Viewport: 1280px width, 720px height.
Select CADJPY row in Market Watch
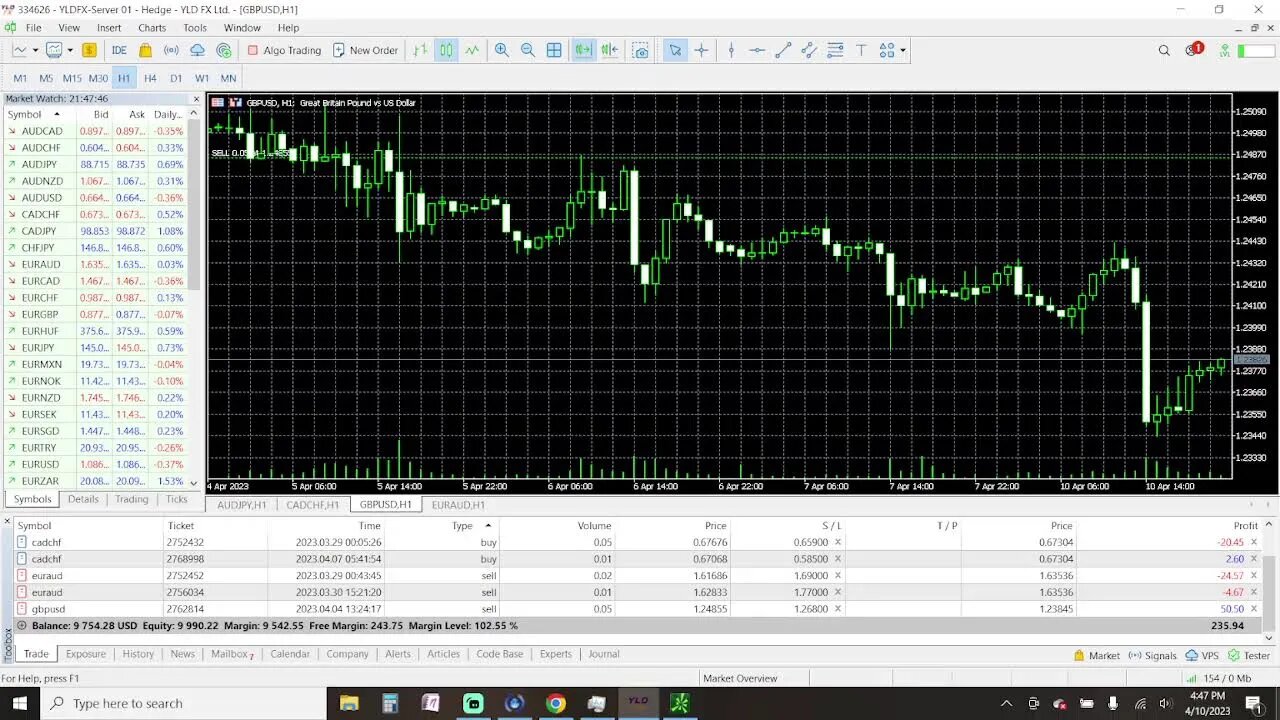[x=95, y=231]
